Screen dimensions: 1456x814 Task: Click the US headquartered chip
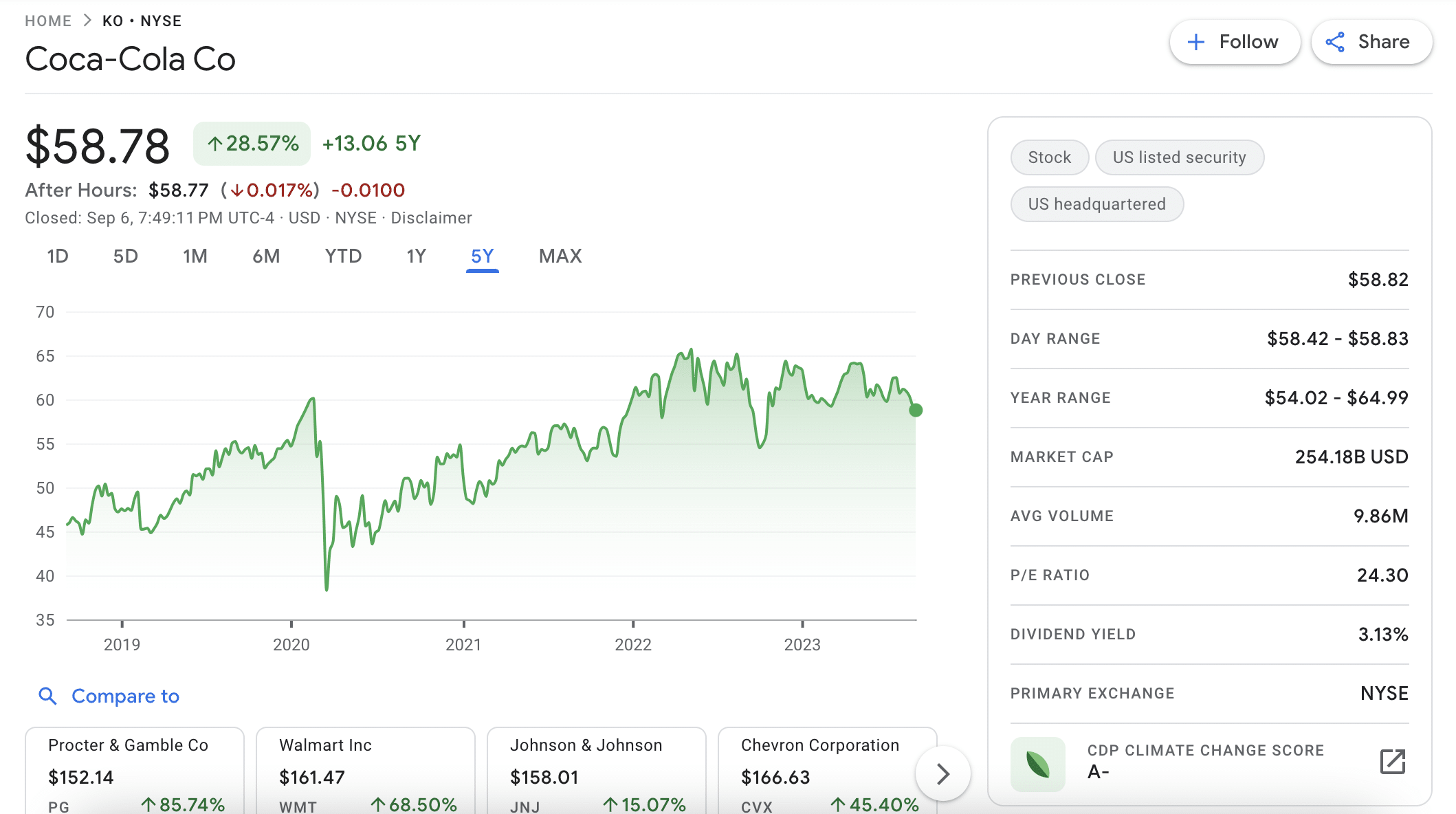point(1097,204)
